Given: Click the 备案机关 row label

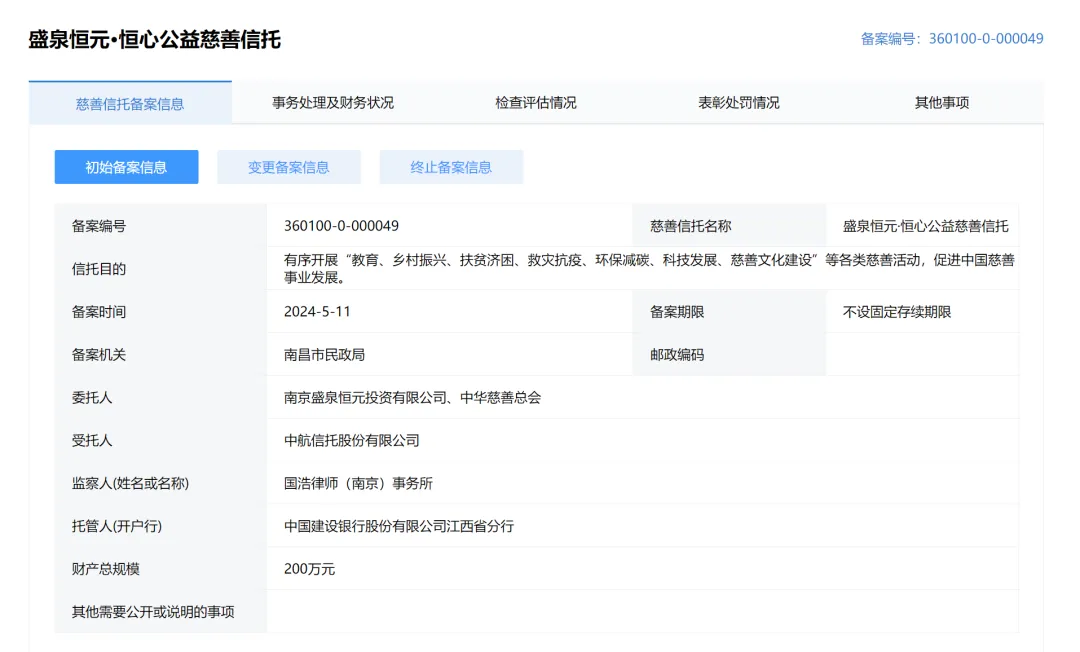Looking at the screenshot, I should click(x=98, y=355).
